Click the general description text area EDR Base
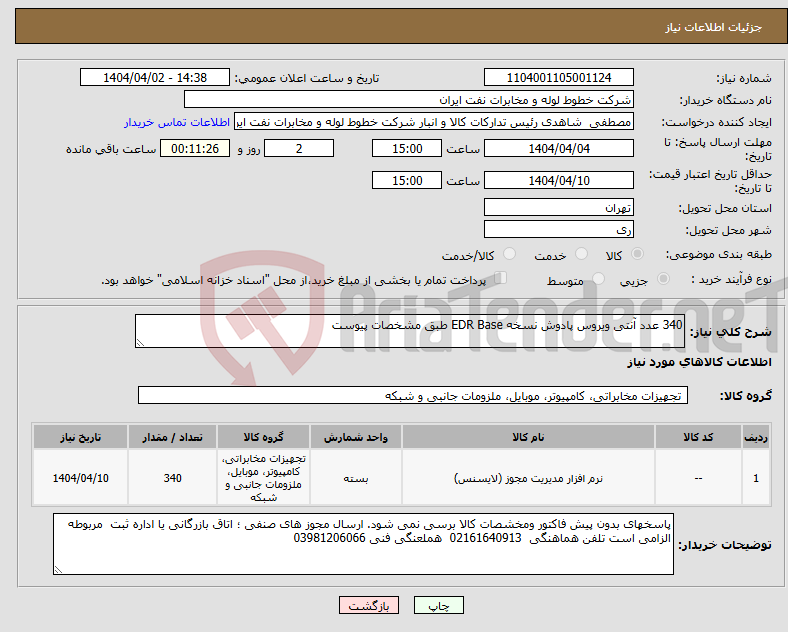Screen dimensions: 788x632 (410, 331)
